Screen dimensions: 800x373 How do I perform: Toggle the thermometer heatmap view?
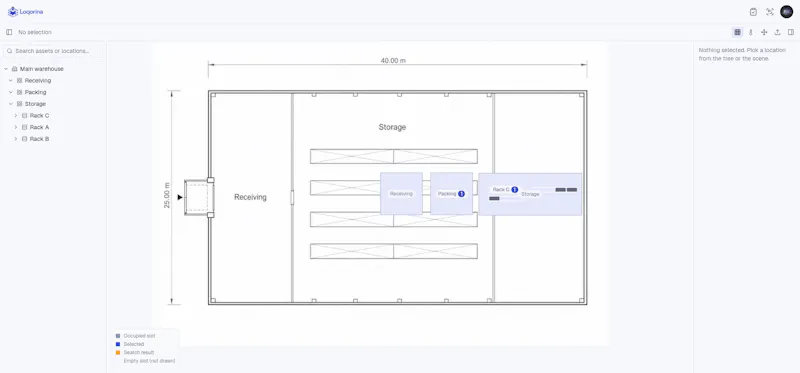pos(751,32)
